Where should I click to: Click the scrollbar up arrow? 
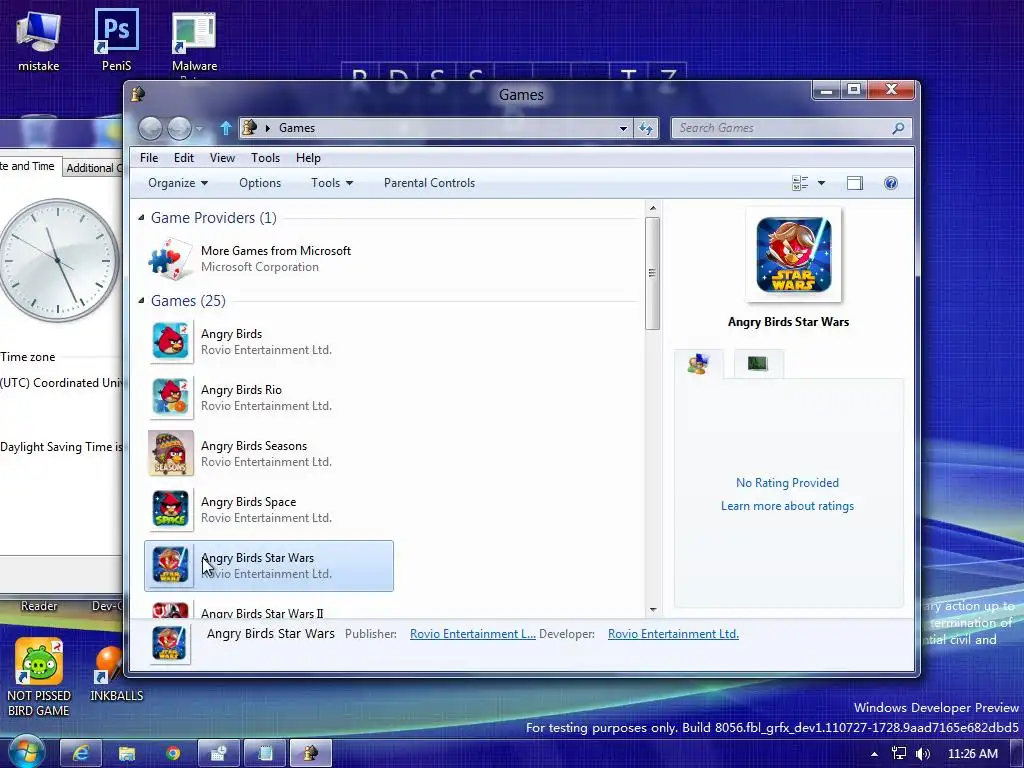652,208
